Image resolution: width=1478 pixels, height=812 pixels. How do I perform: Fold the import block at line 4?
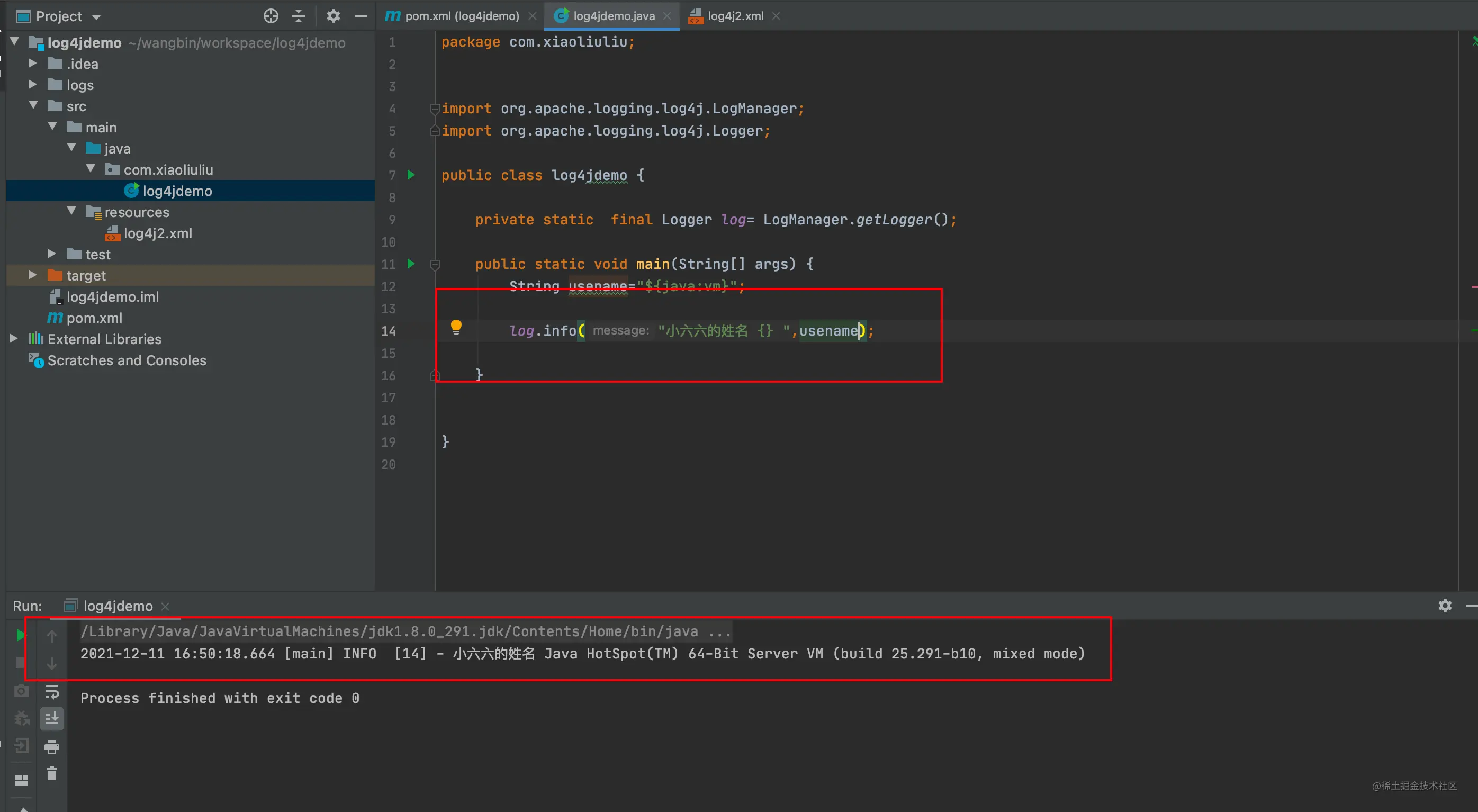[435, 108]
